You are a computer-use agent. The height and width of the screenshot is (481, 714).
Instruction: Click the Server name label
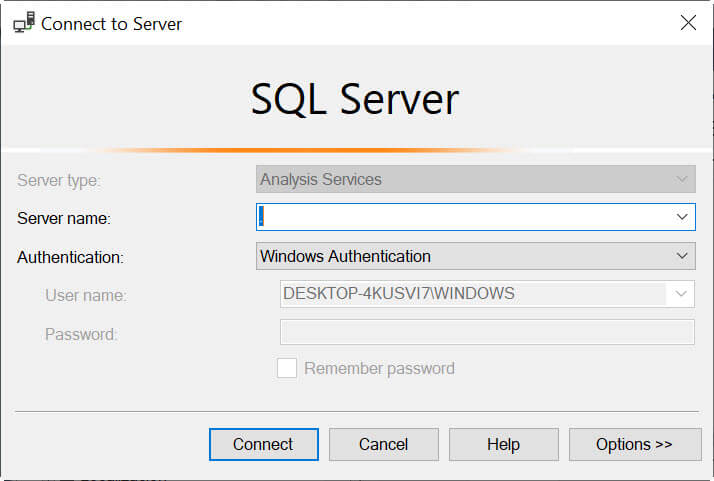pyautogui.click(x=64, y=218)
